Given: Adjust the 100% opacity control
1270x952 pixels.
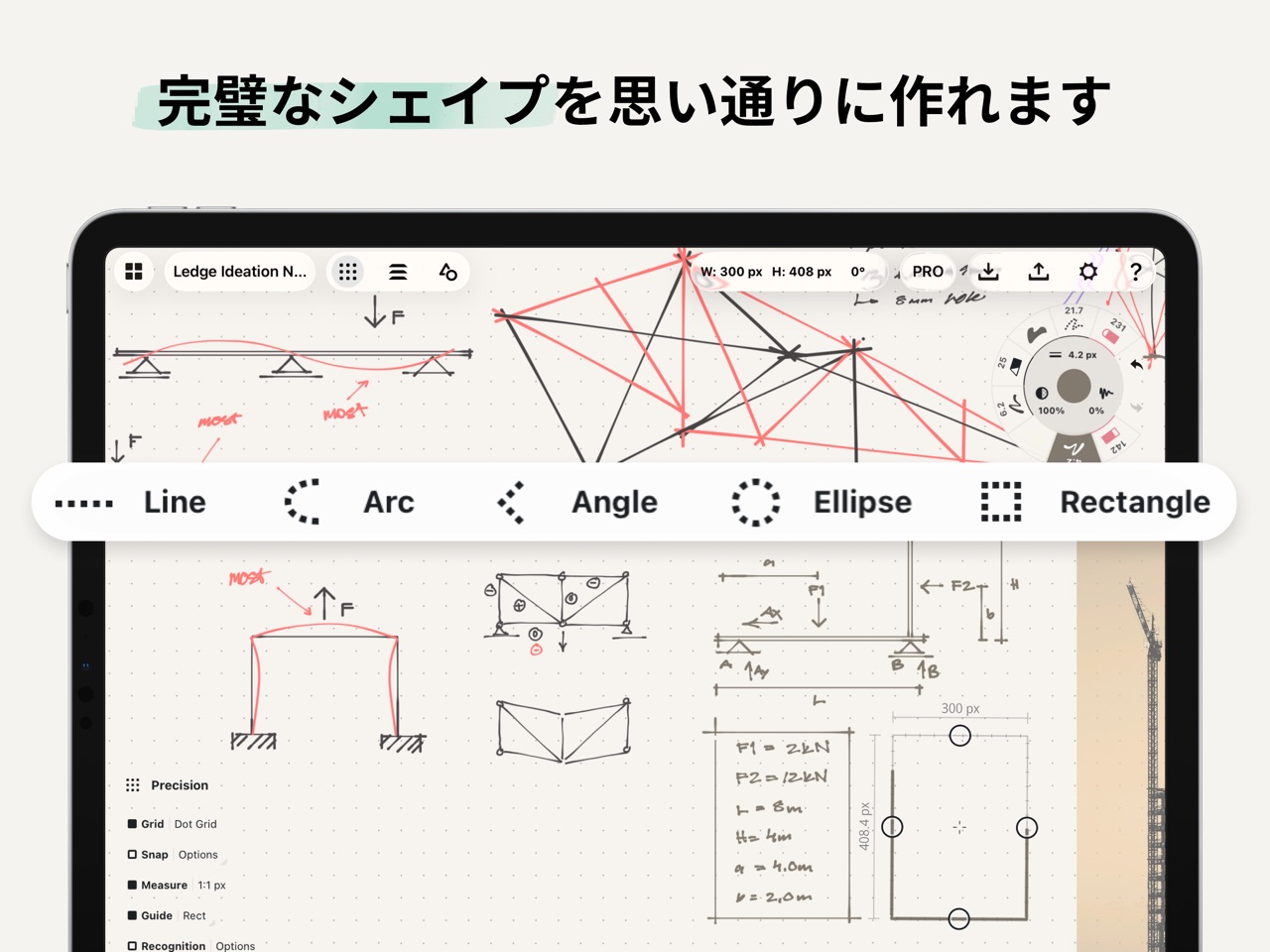Looking at the screenshot, I should 1049,402.
